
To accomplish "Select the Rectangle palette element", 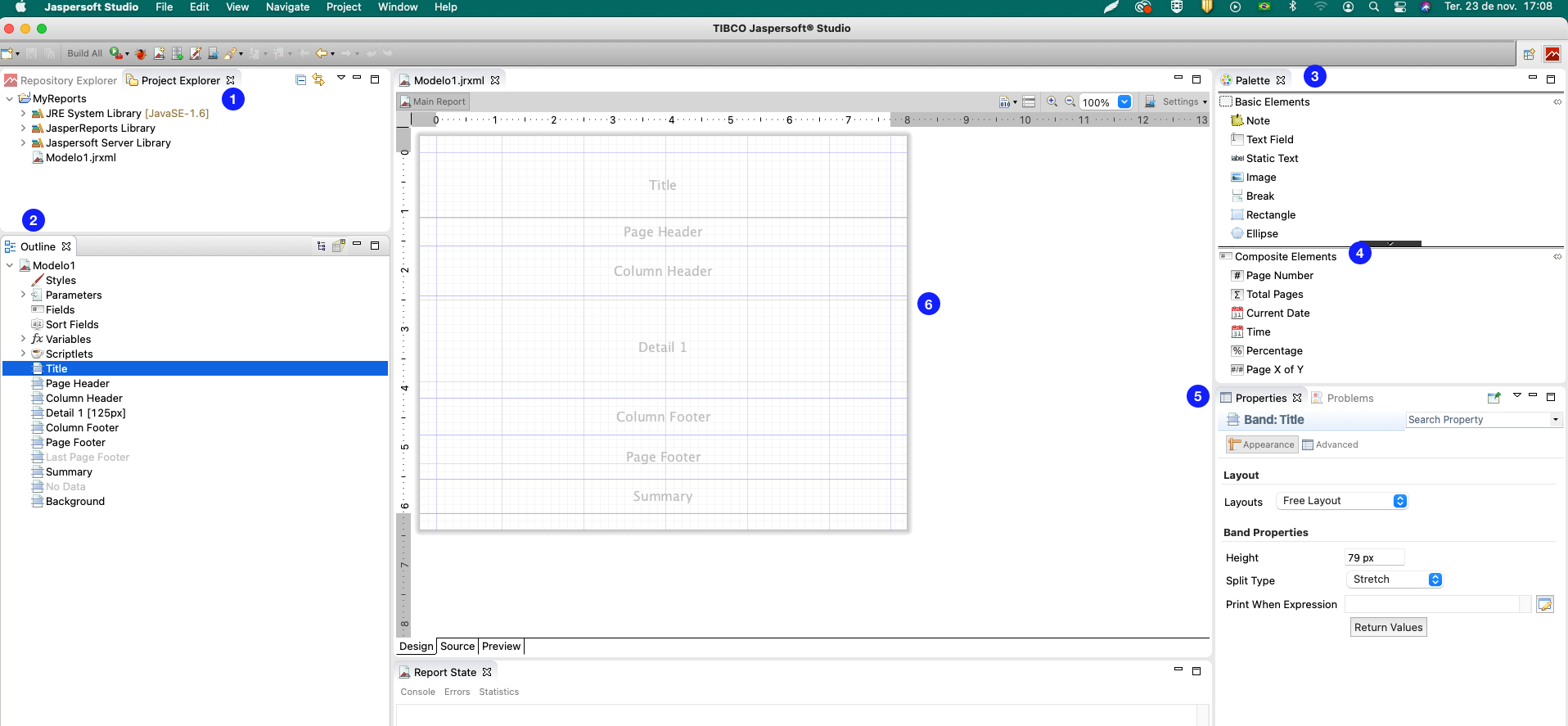I will click(x=1264, y=214).
